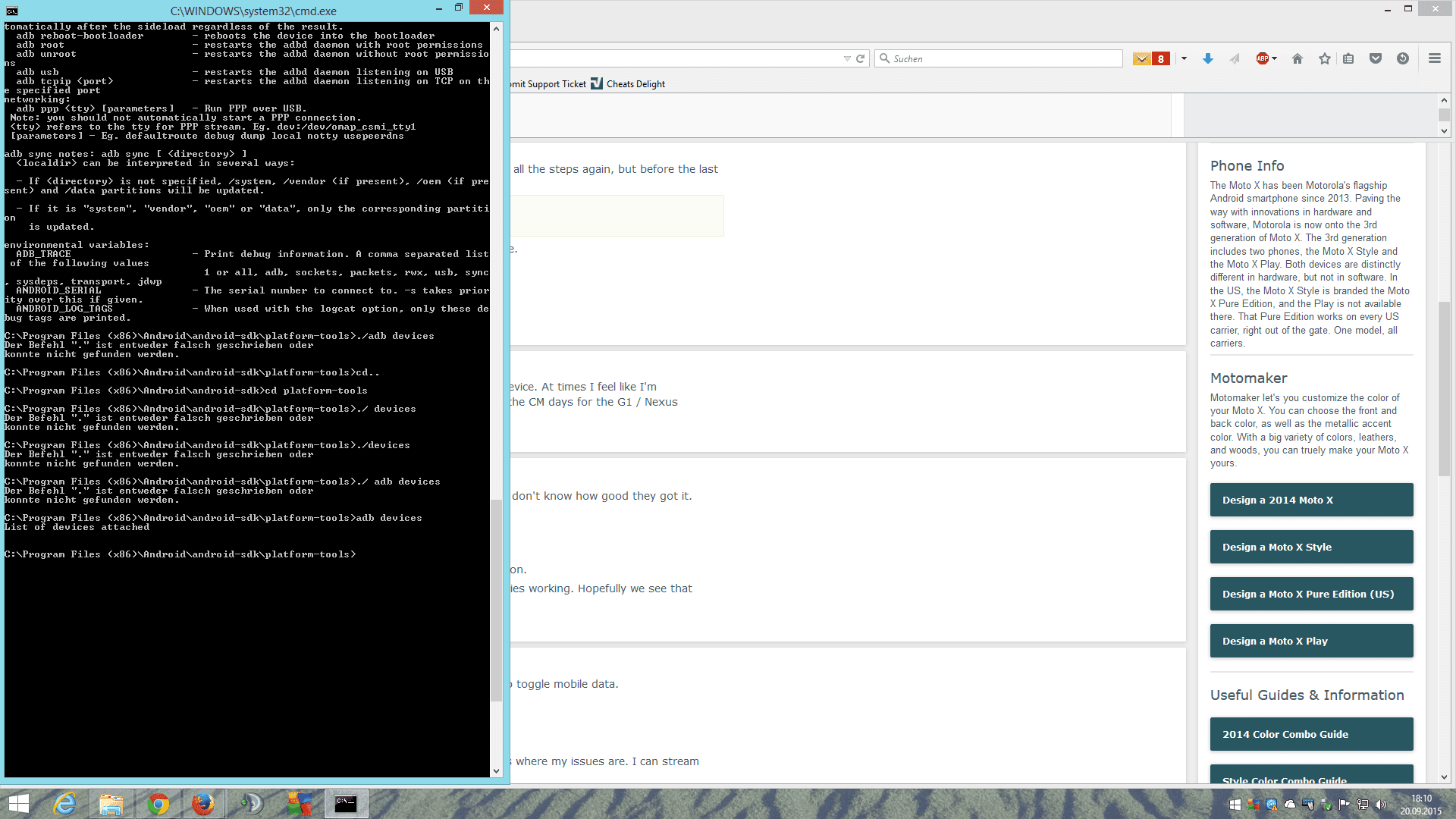Image resolution: width=1456 pixels, height=819 pixels.
Task: Click the browser page scrollbar thumb
Action: [x=1444, y=389]
